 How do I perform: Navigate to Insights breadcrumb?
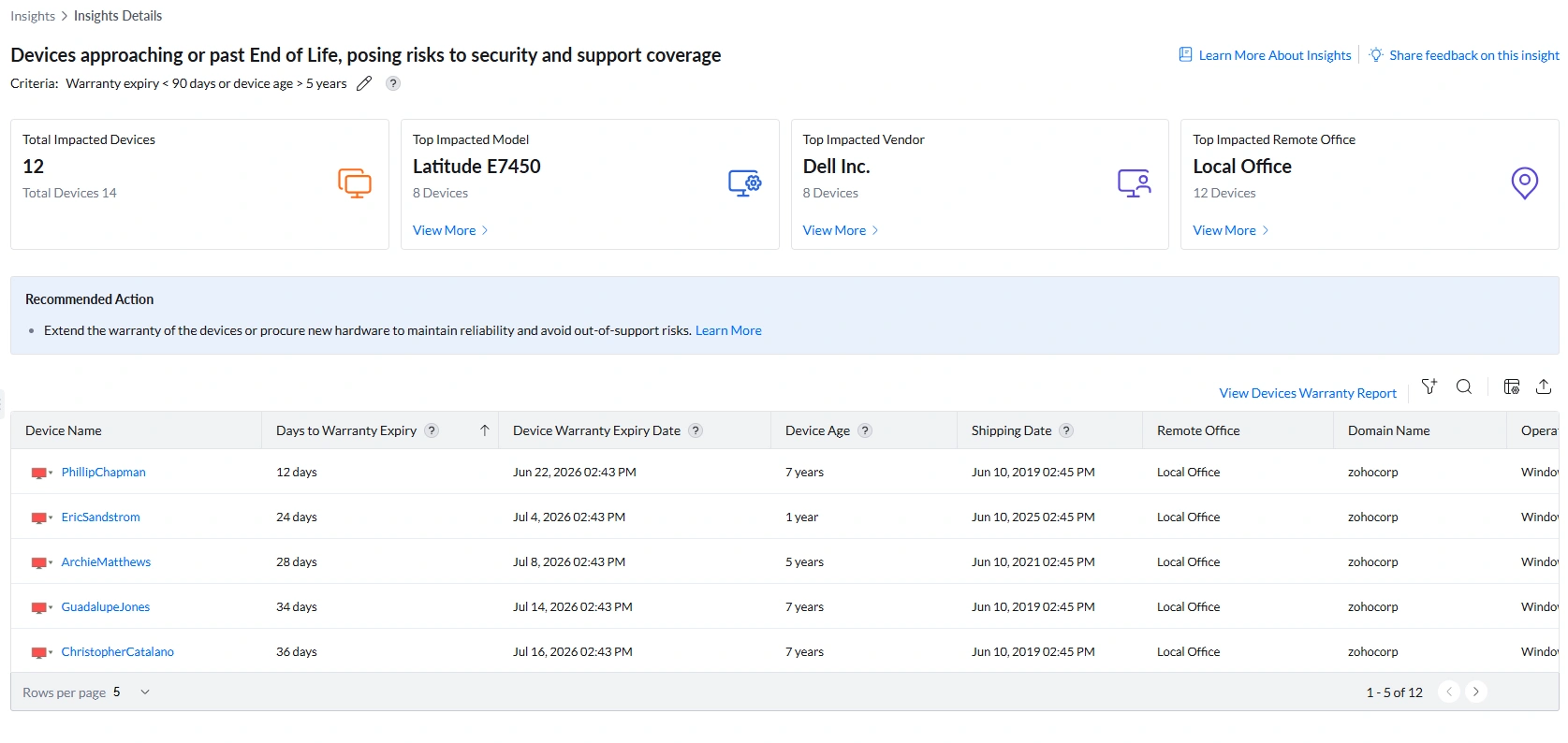point(33,16)
